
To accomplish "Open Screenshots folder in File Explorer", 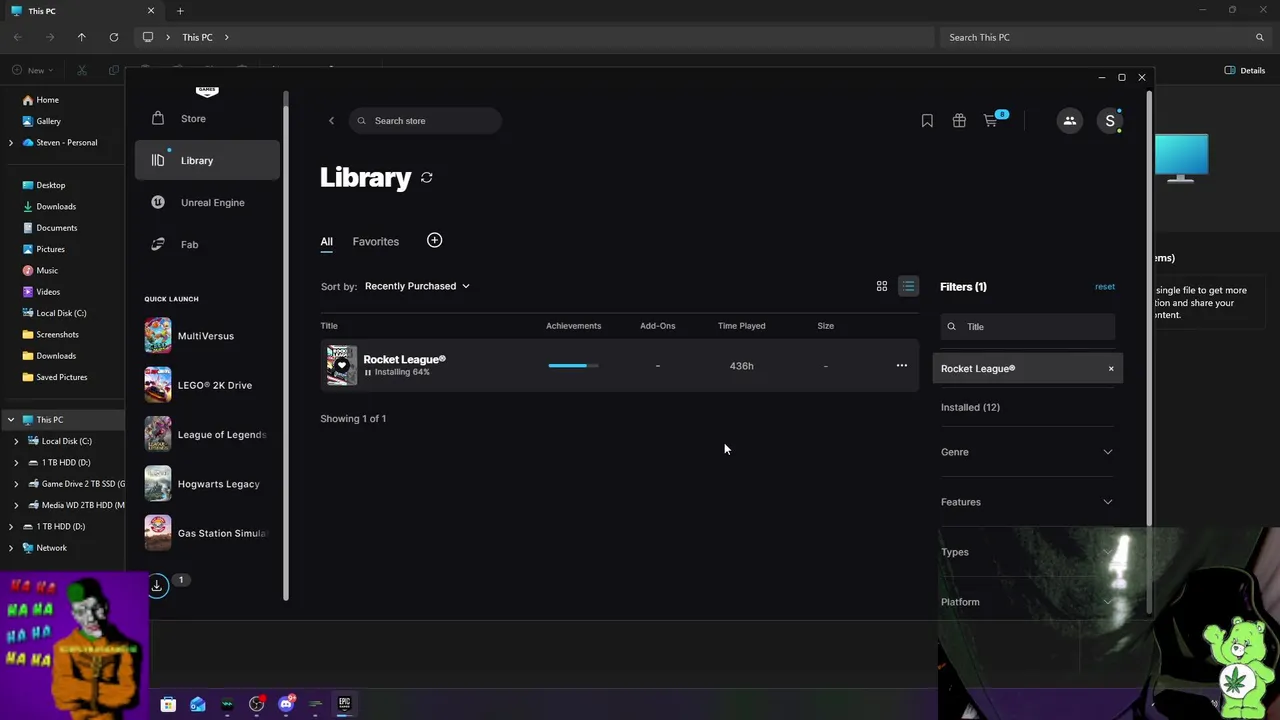I will tap(57, 335).
